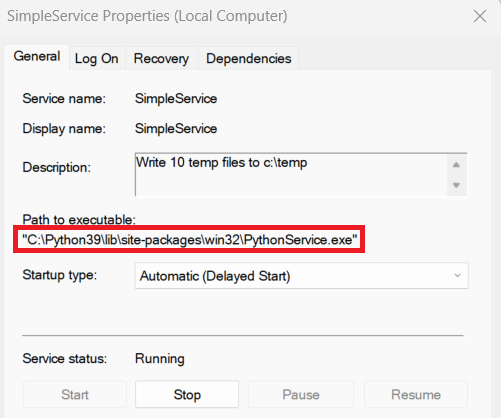This screenshot has width=501, height=418.
Task: Click the Description label
Action: (x=56, y=167)
